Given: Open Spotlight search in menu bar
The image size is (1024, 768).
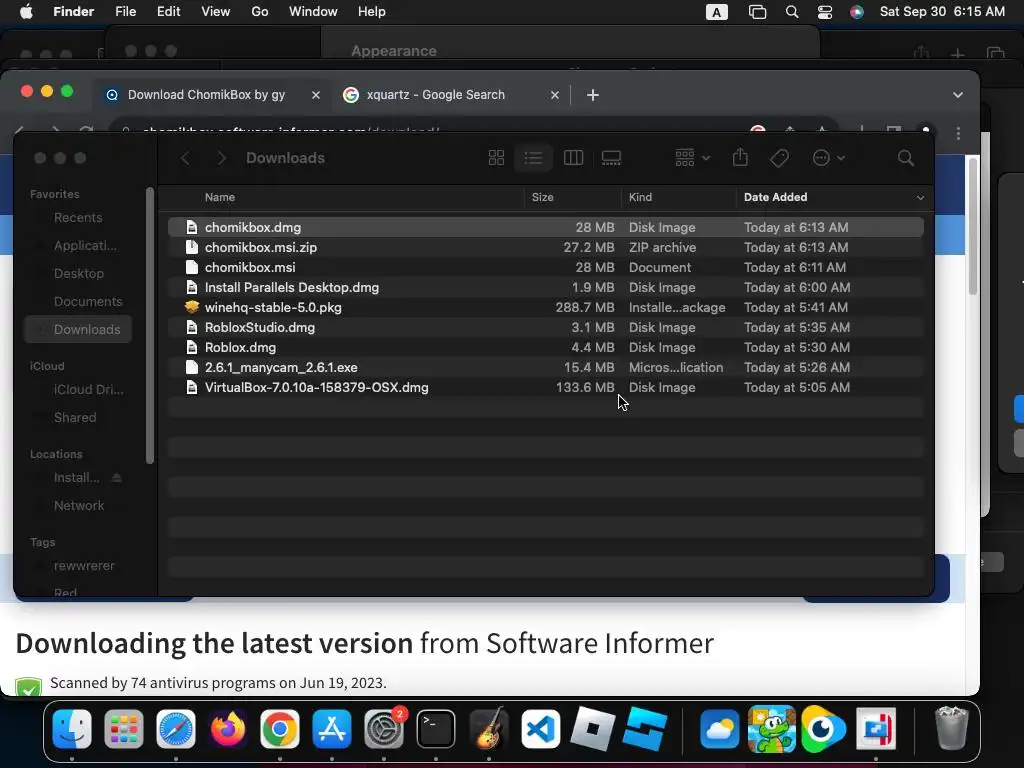Looking at the screenshot, I should (x=792, y=12).
